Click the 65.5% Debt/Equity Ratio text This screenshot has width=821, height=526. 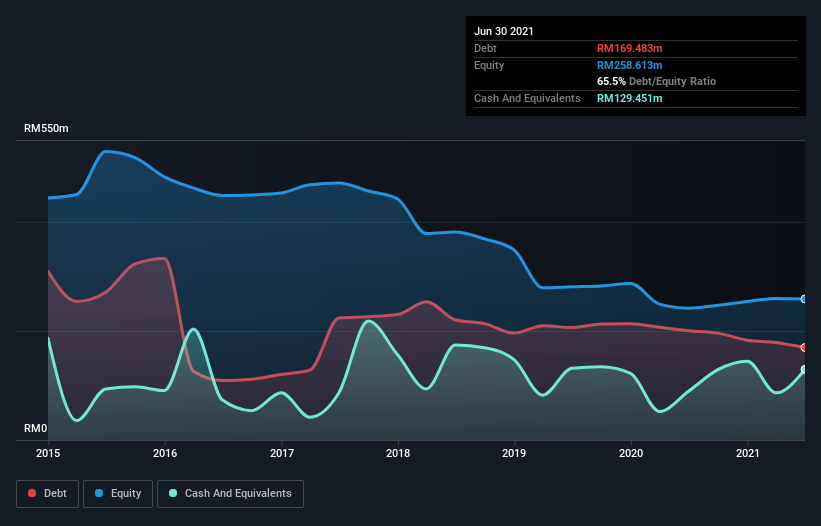click(x=657, y=82)
